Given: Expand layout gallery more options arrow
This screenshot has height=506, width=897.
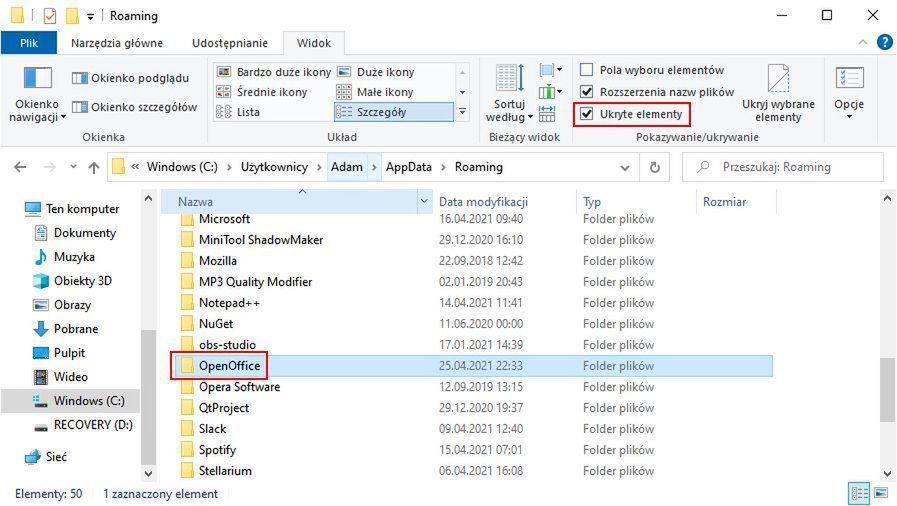Looking at the screenshot, I should coord(462,112).
